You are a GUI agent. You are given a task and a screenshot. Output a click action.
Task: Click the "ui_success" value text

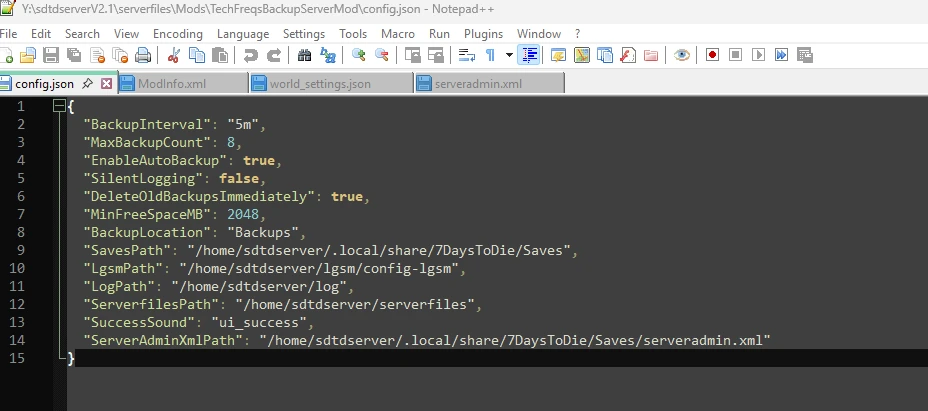click(x=259, y=322)
